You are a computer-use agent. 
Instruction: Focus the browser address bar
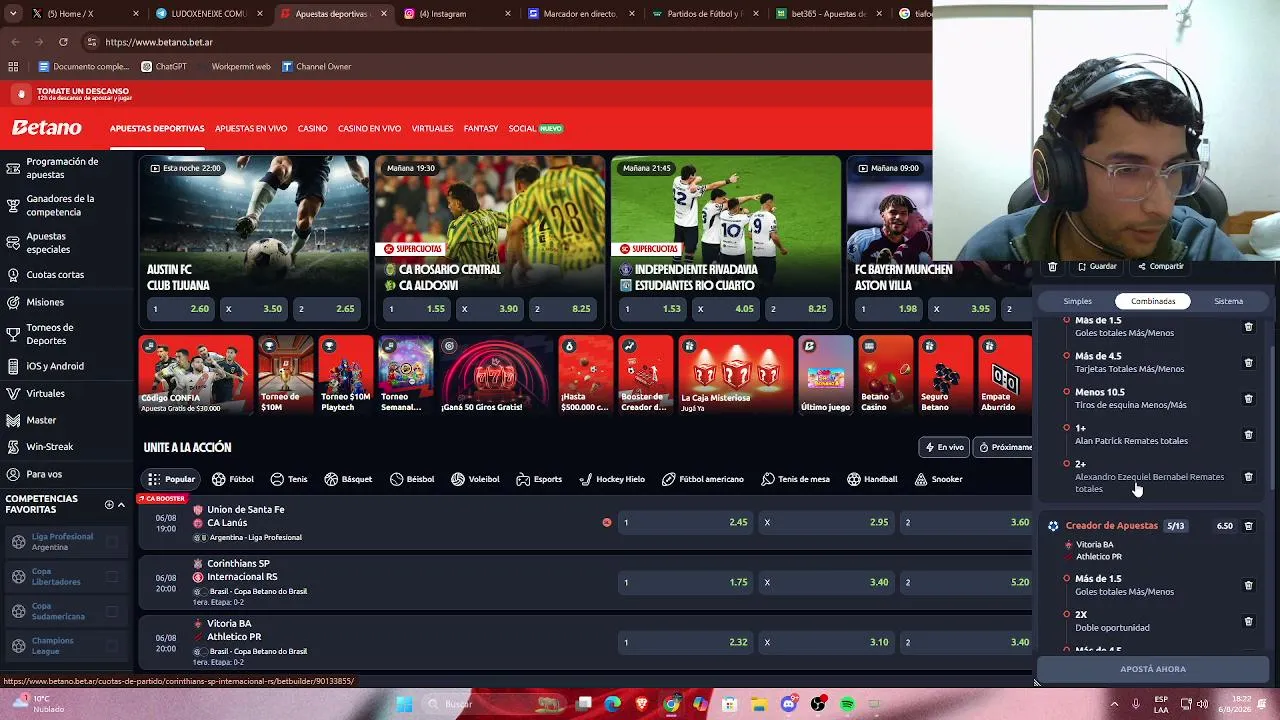click(x=500, y=42)
